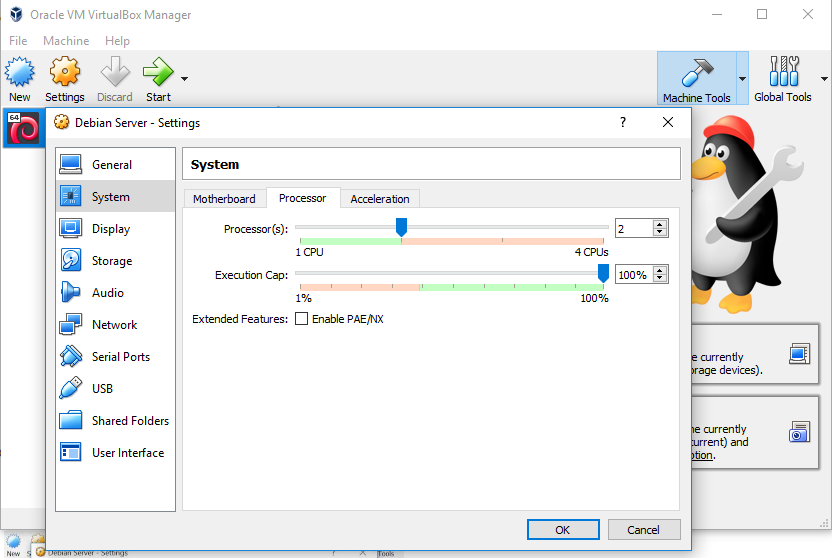Screen dimensions: 832x558
Task: Click the Cancel button
Action: (x=644, y=529)
